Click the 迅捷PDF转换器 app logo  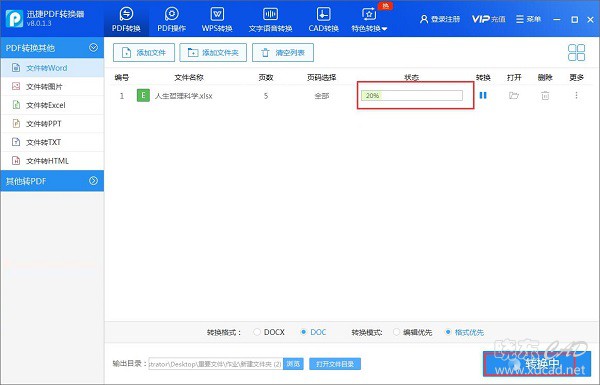click(14, 18)
